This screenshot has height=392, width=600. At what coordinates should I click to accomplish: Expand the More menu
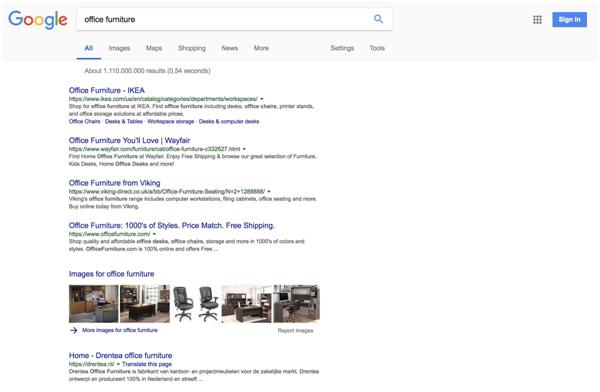tap(261, 48)
